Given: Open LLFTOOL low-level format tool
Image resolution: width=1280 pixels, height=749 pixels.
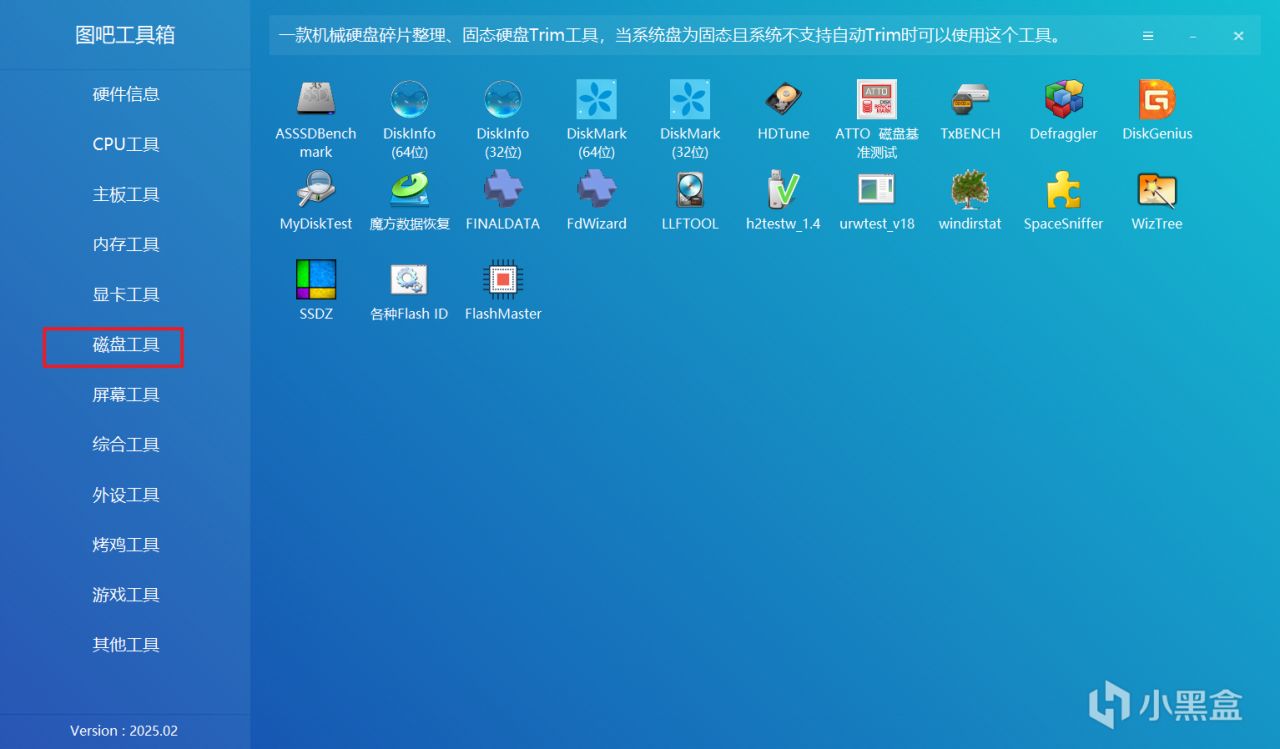Looking at the screenshot, I should pos(690,201).
